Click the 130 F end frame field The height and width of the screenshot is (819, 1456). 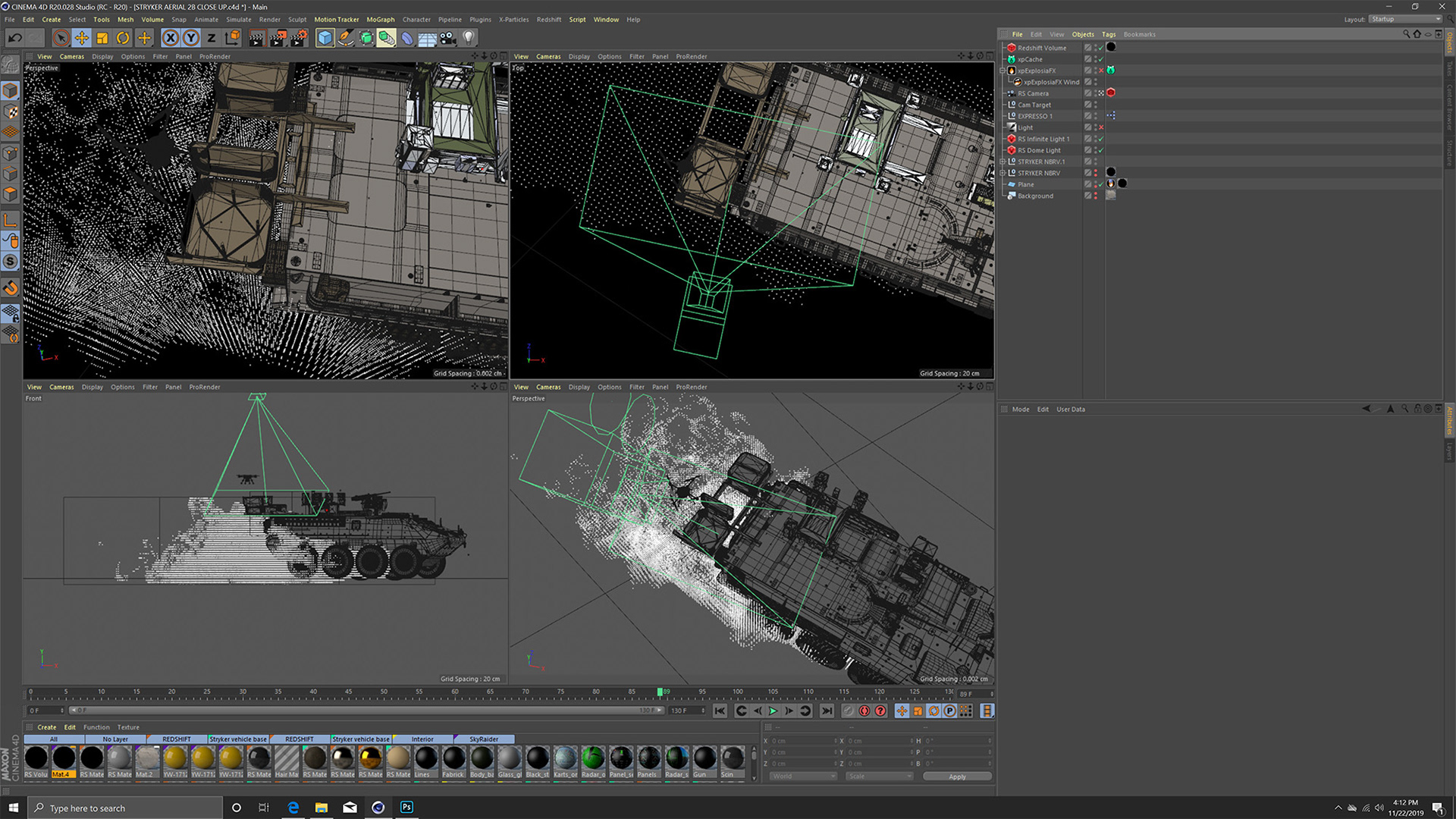pyautogui.click(x=686, y=711)
